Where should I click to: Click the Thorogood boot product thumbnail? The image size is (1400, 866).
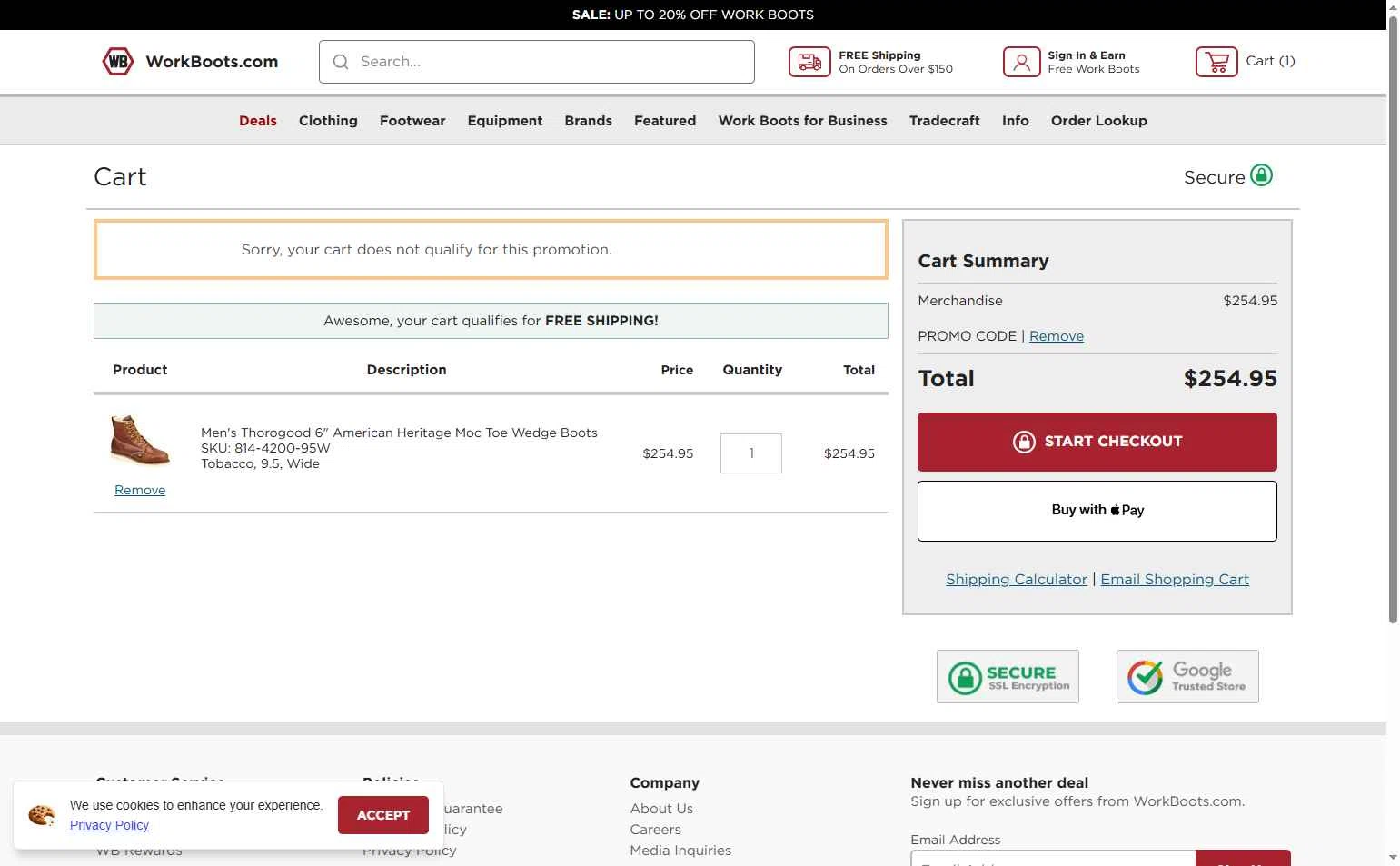click(140, 441)
